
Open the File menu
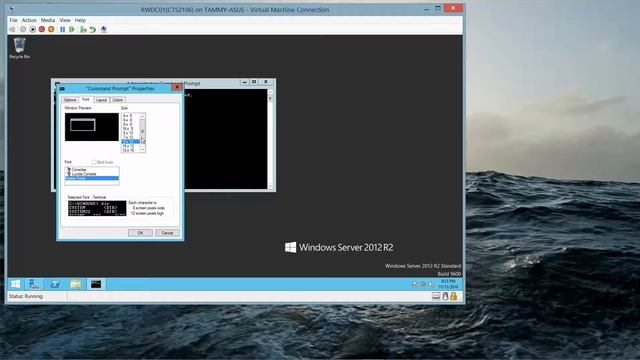click(x=13, y=20)
